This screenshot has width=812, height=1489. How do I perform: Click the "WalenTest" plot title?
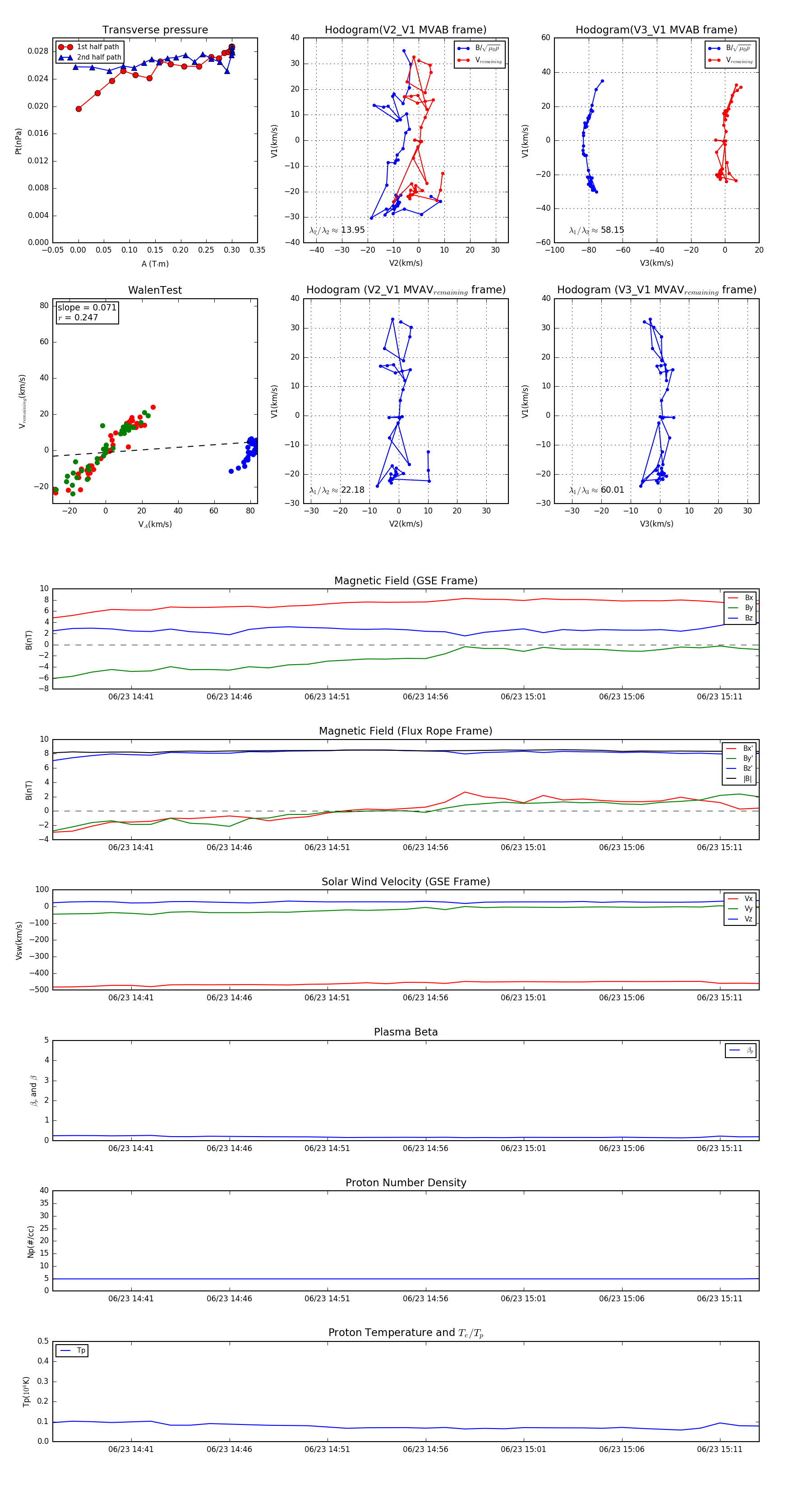(155, 290)
